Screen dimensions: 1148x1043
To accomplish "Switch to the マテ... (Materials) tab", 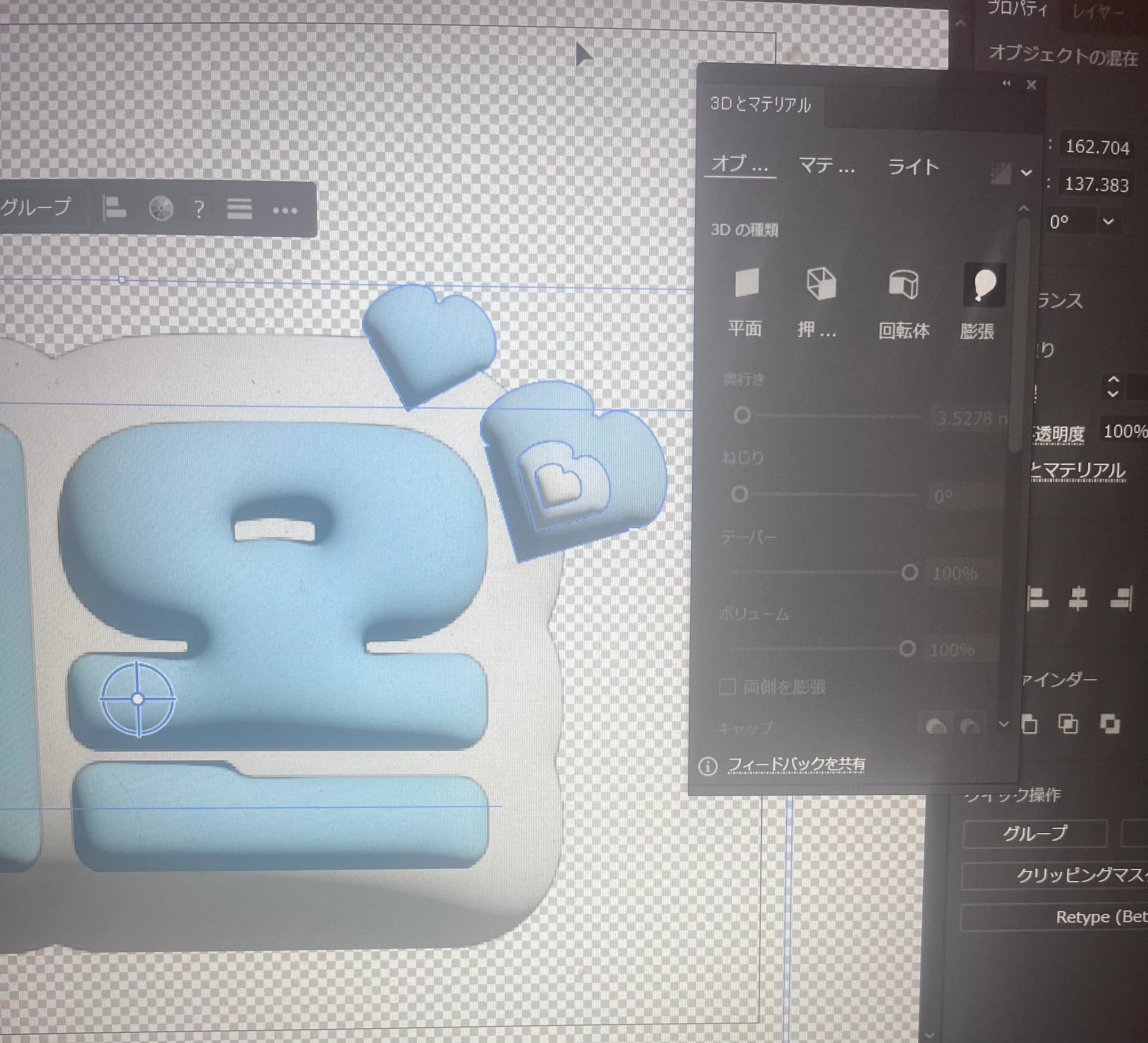I will click(827, 166).
